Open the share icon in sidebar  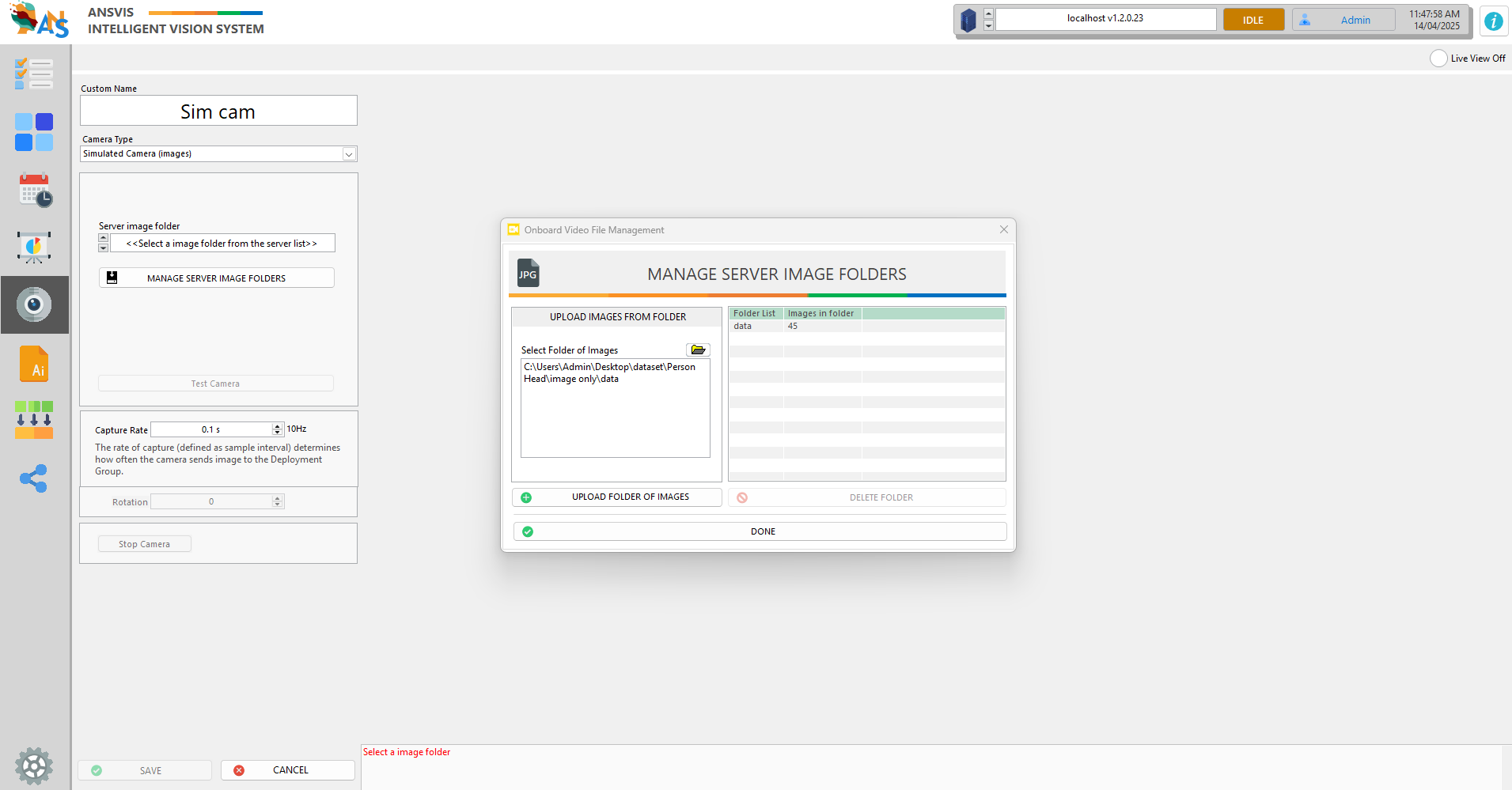click(x=34, y=478)
